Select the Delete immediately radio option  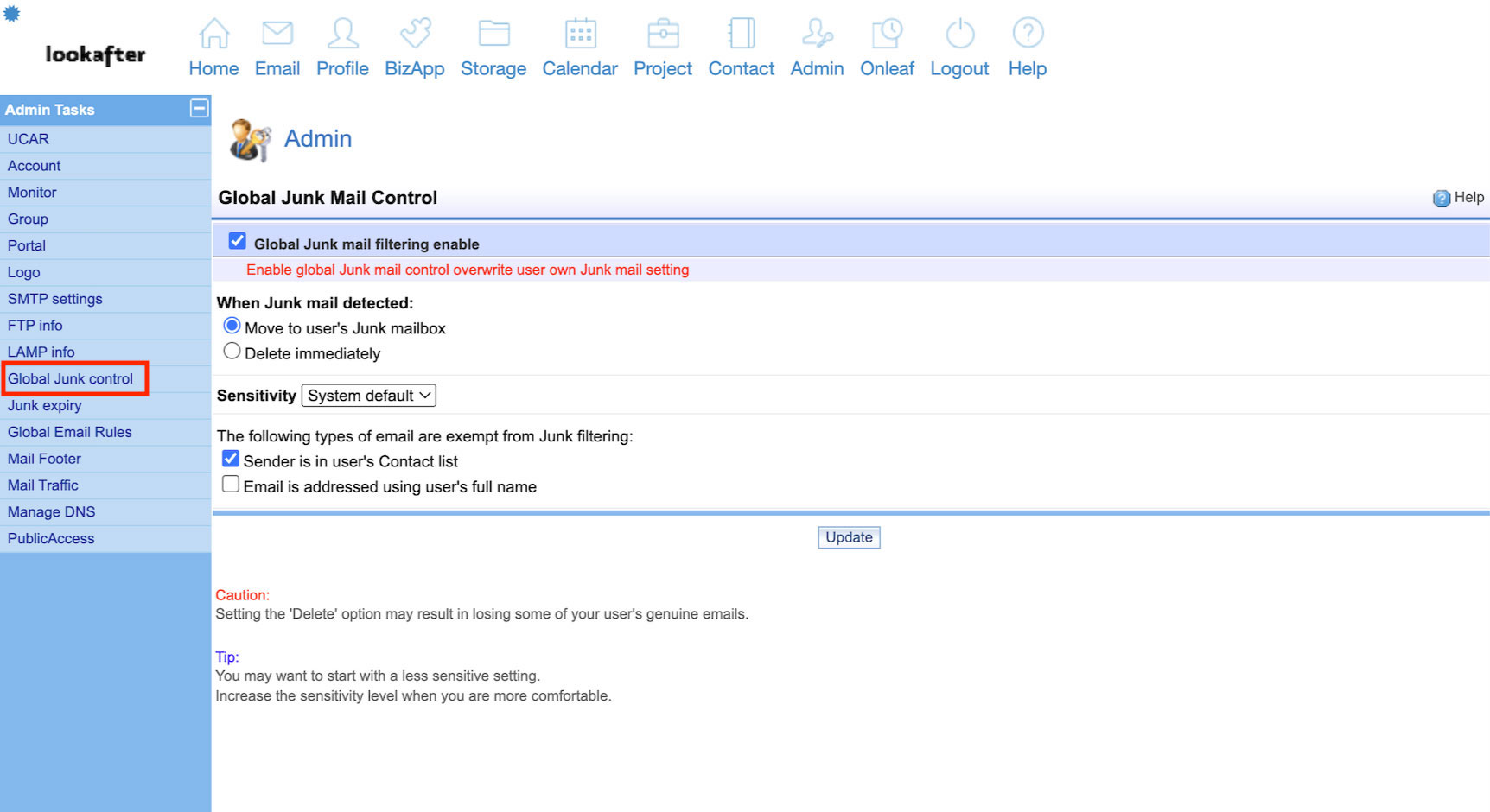[x=232, y=352]
